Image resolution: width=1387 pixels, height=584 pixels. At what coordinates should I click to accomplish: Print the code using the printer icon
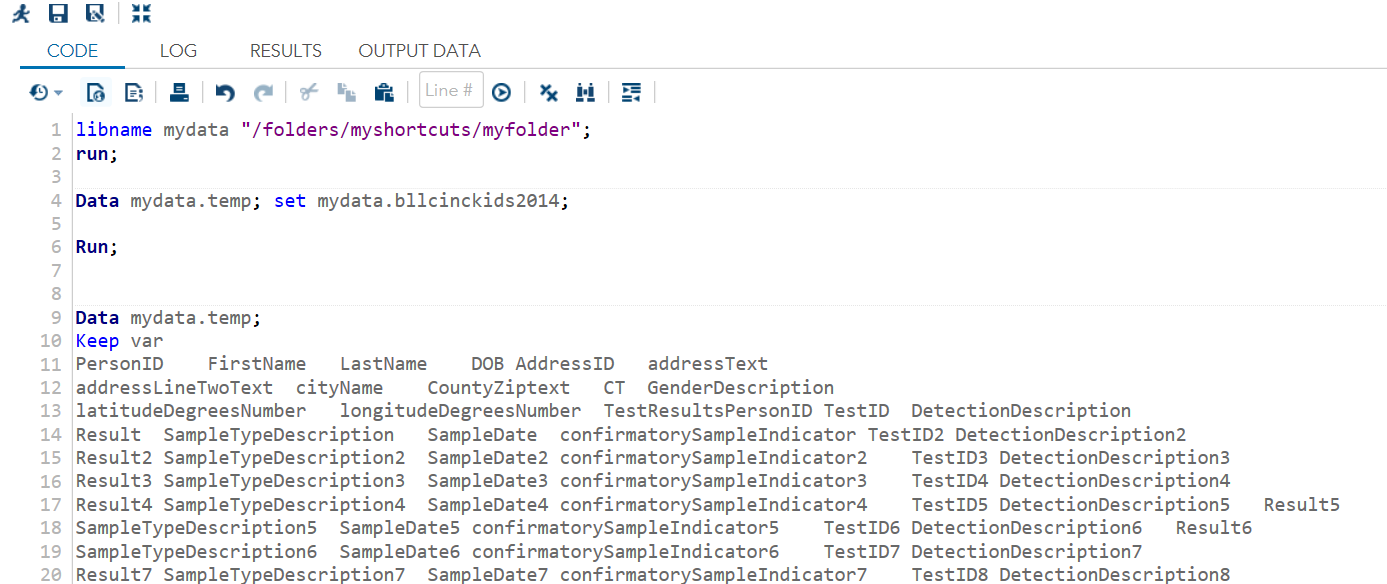(x=179, y=92)
